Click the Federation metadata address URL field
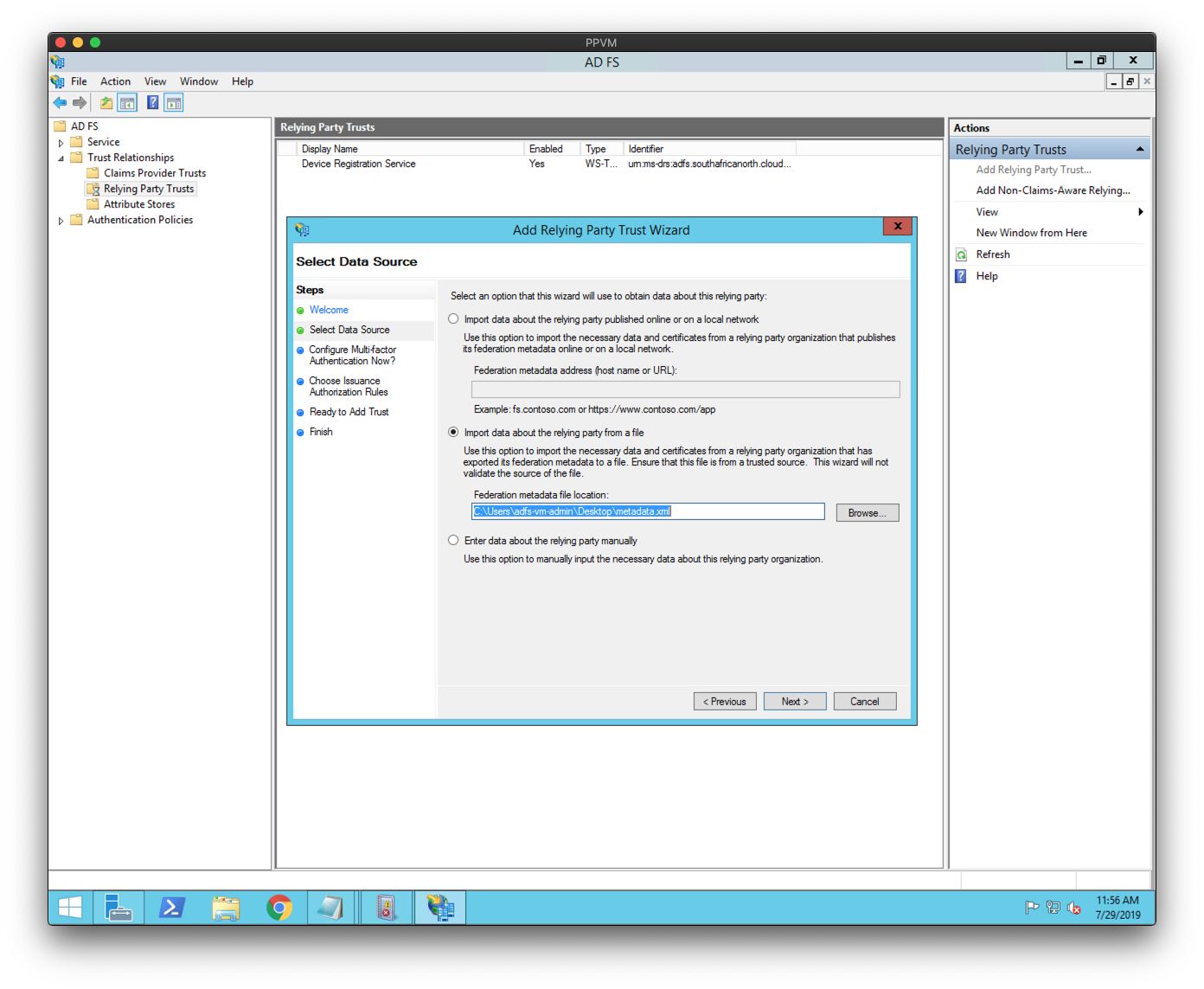The image size is (1204, 989). point(685,389)
